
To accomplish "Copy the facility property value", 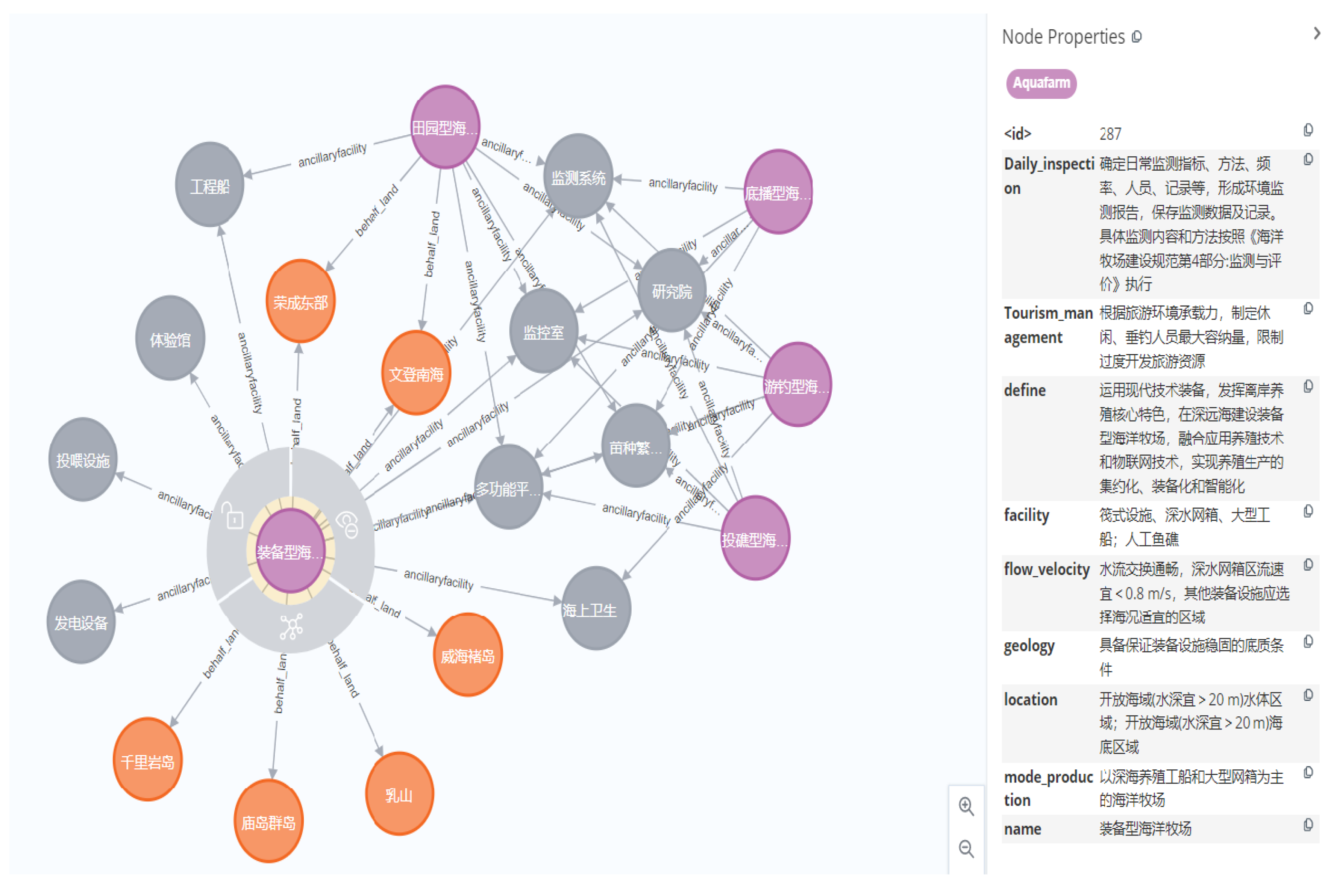I will (x=1307, y=512).
